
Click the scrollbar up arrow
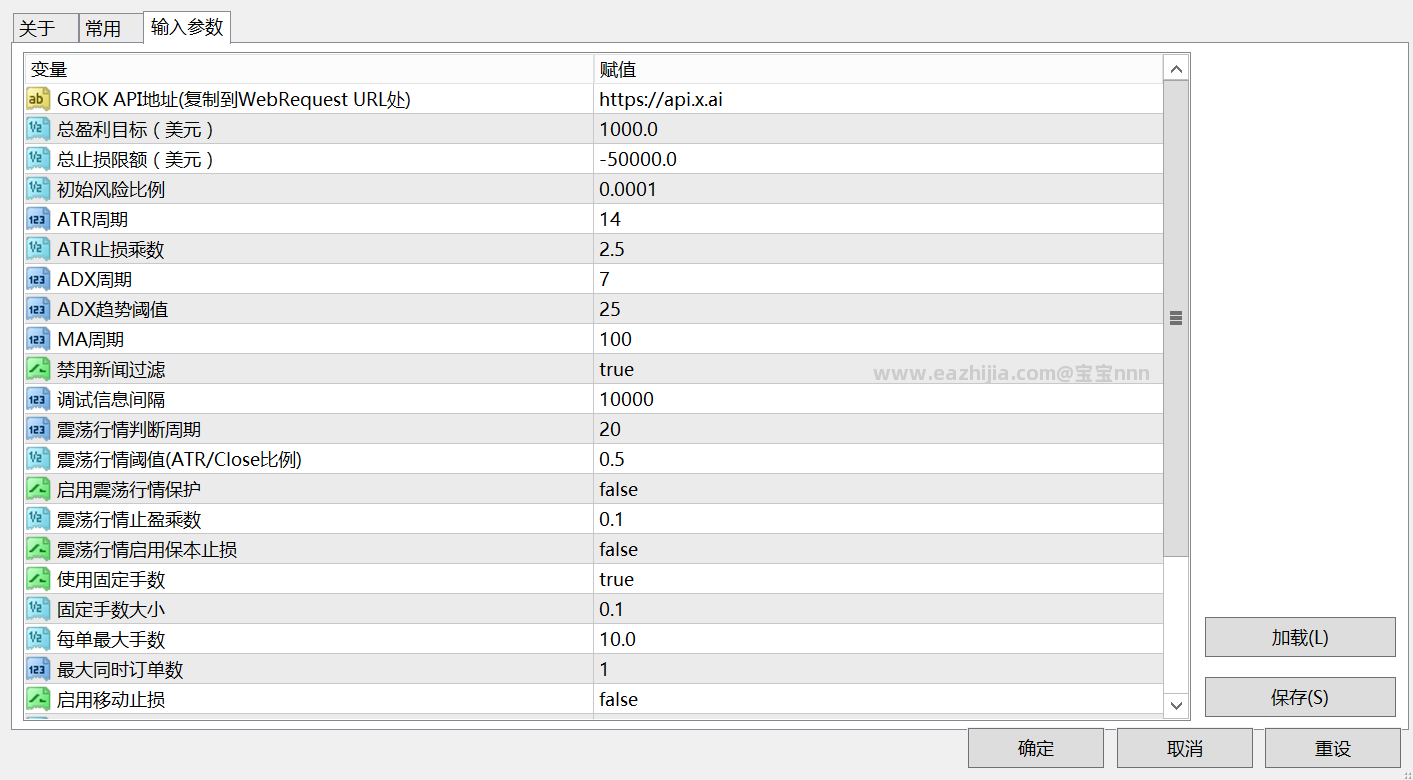coord(1176,68)
